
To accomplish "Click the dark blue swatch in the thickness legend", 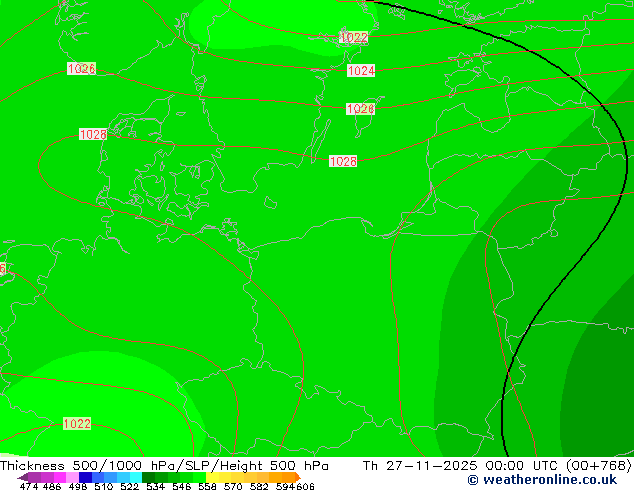I will 85,477.
